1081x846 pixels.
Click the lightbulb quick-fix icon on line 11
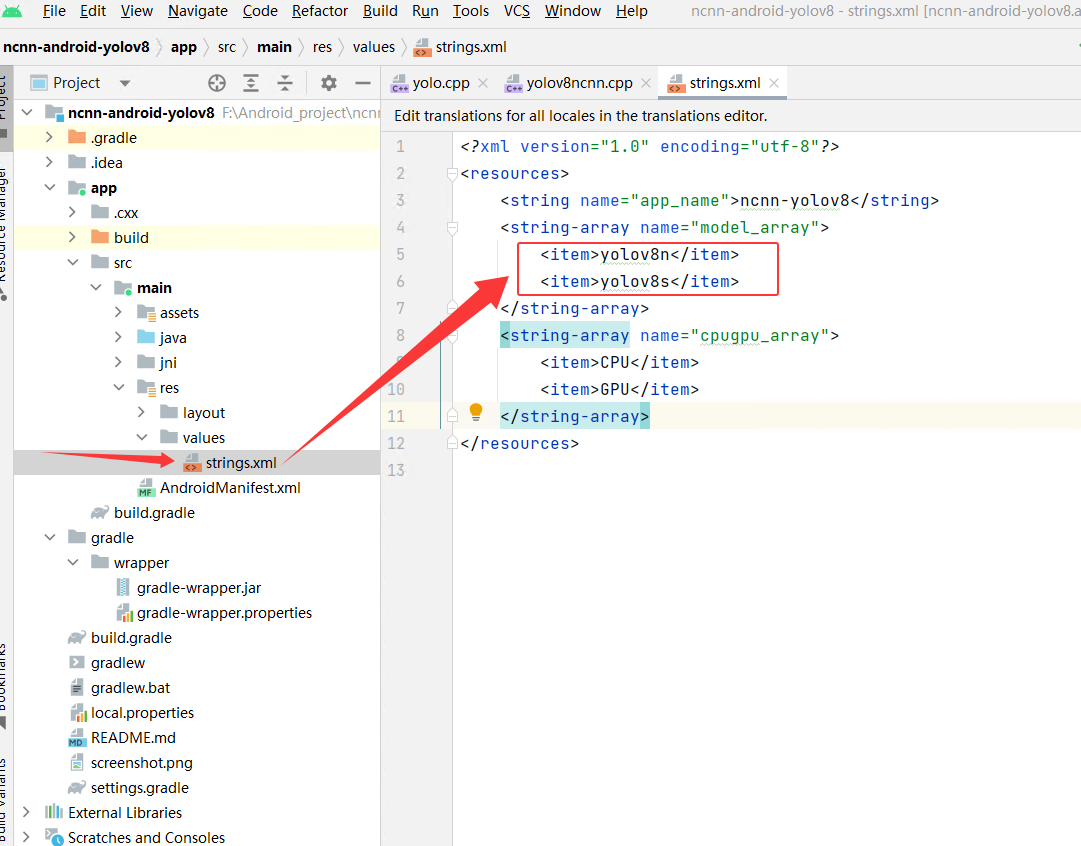[476, 412]
